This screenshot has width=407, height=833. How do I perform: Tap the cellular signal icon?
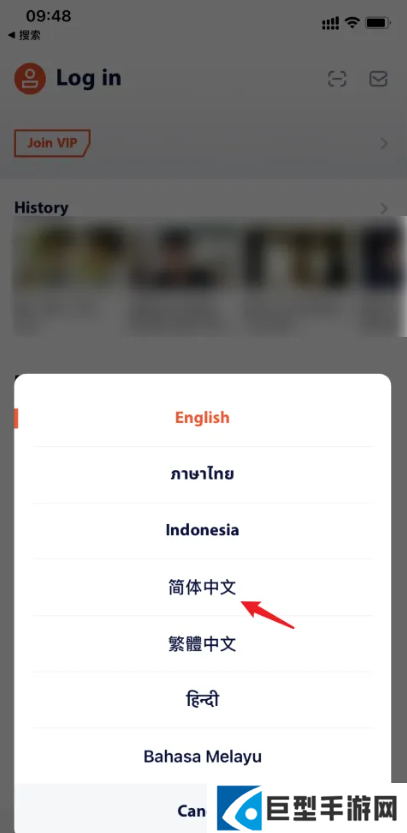tap(330, 23)
